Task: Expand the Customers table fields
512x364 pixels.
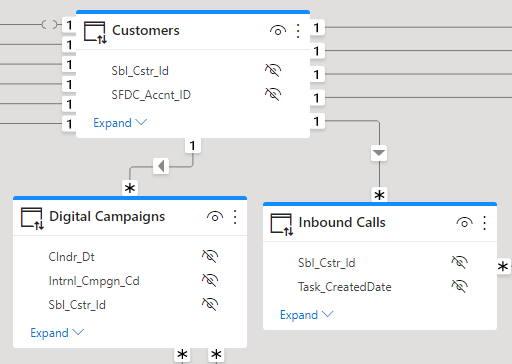Action: pyautogui.click(x=120, y=123)
